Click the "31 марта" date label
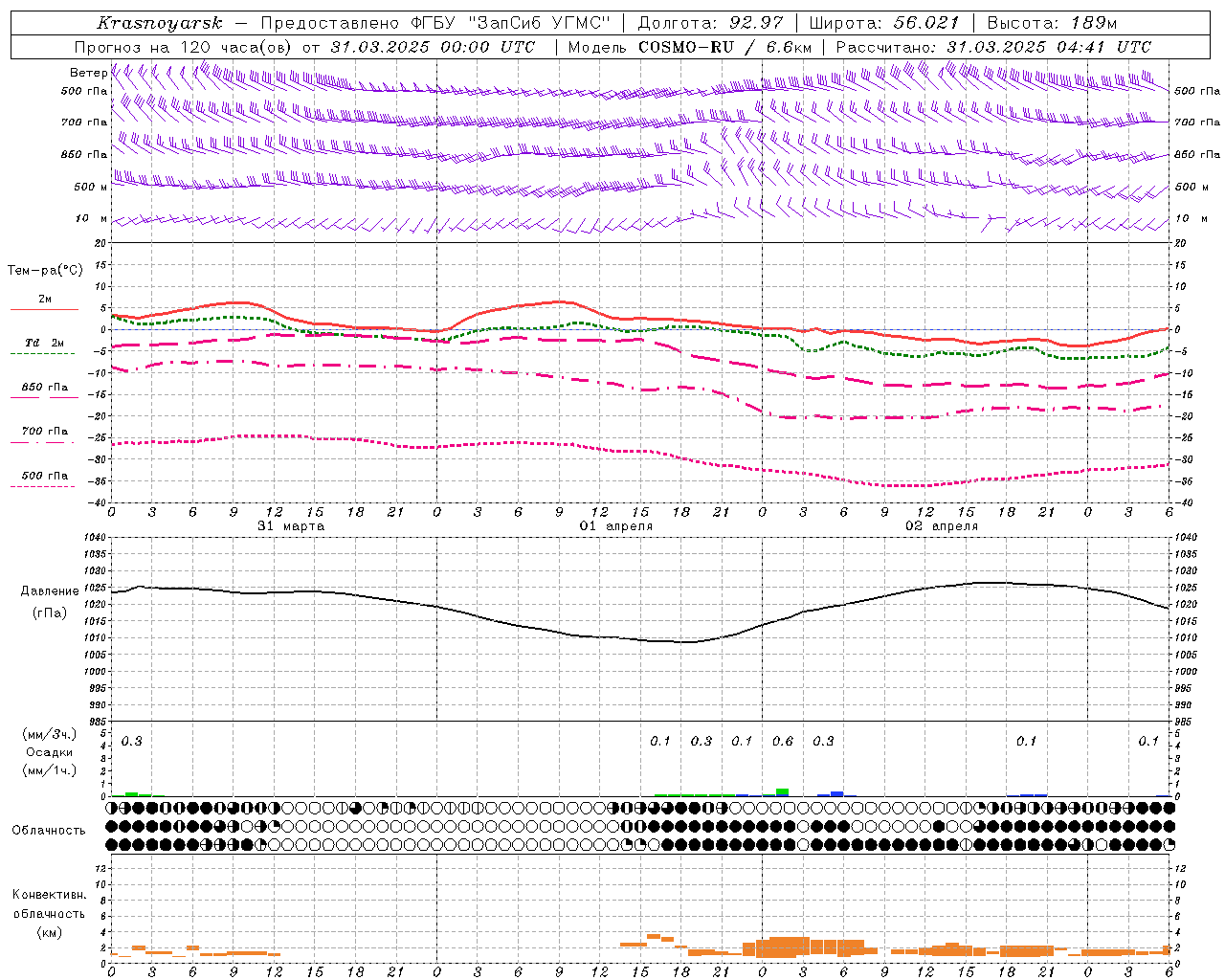This screenshot has height=980, width=1225. (291, 526)
